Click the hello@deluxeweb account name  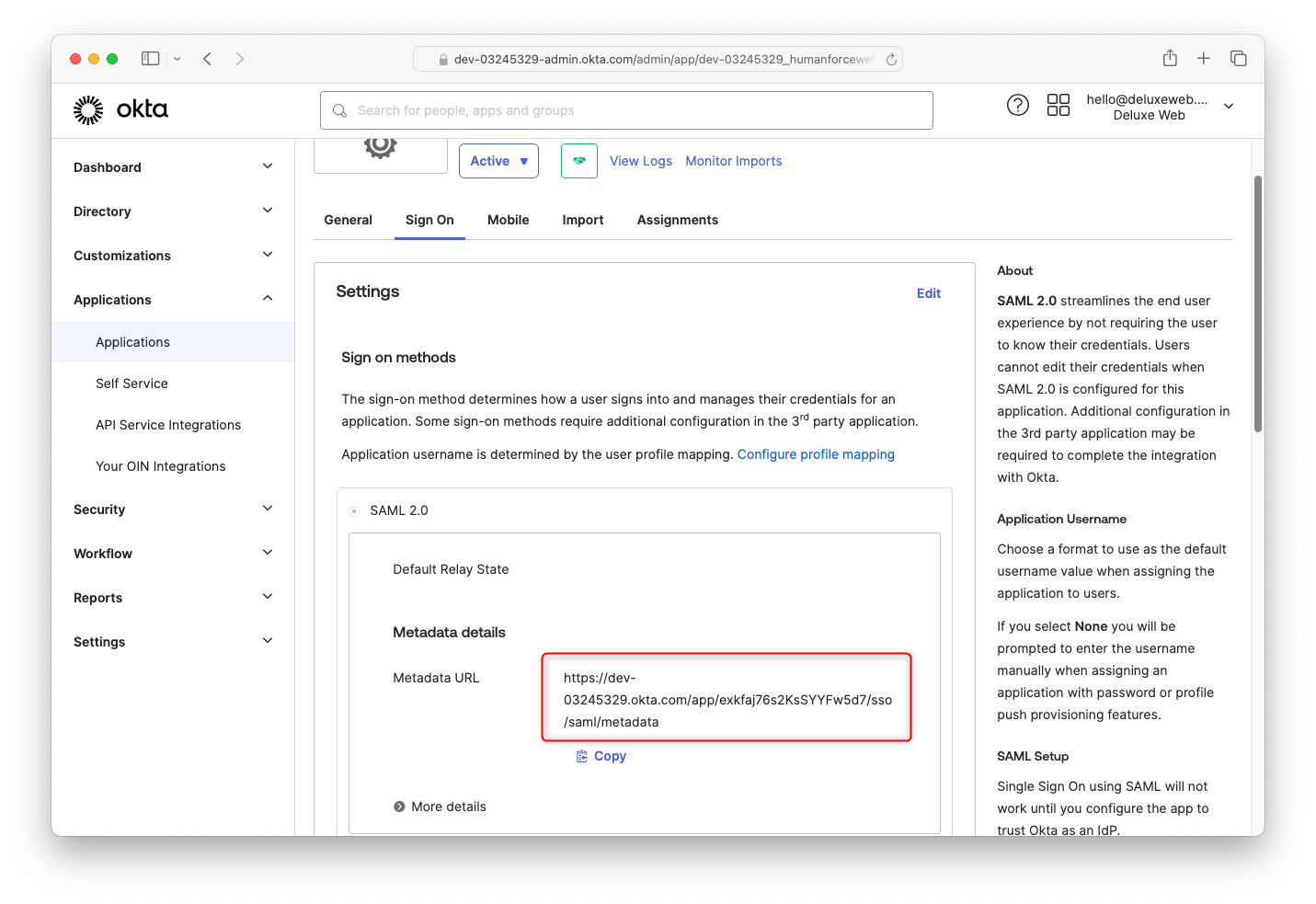pyautogui.click(x=1148, y=99)
